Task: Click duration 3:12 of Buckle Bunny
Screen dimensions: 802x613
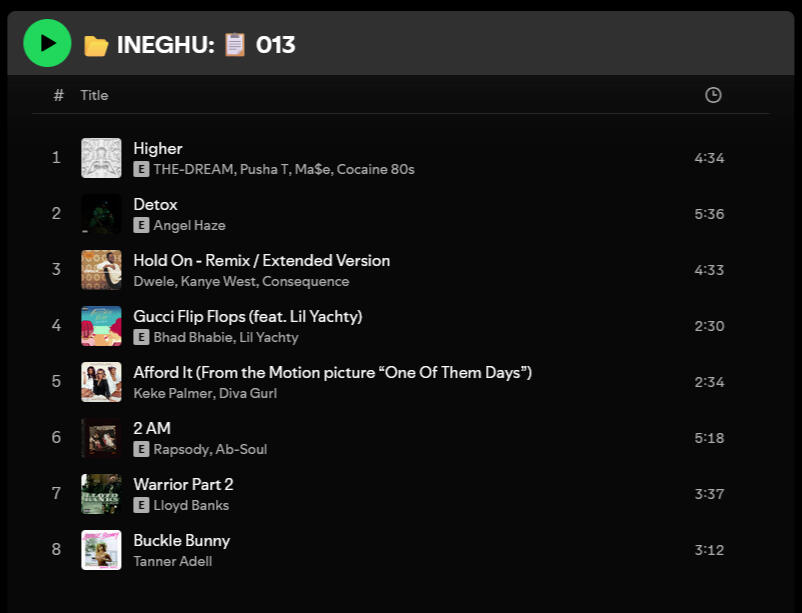Action: pos(709,550)
